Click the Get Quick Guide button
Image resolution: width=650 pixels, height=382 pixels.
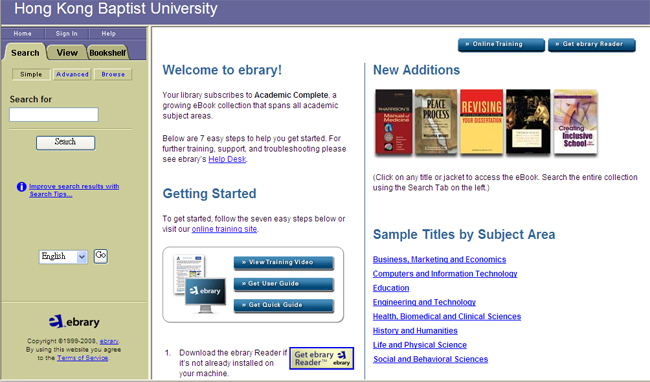284,305
